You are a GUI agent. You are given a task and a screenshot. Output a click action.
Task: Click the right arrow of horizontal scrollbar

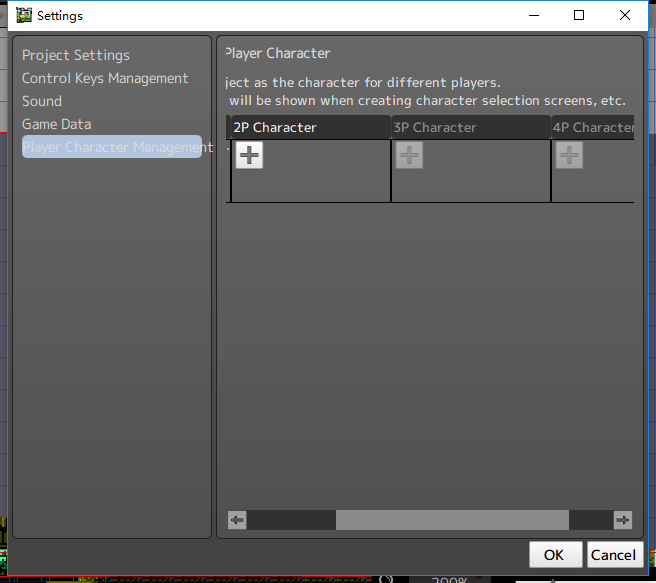coord(623,520)
